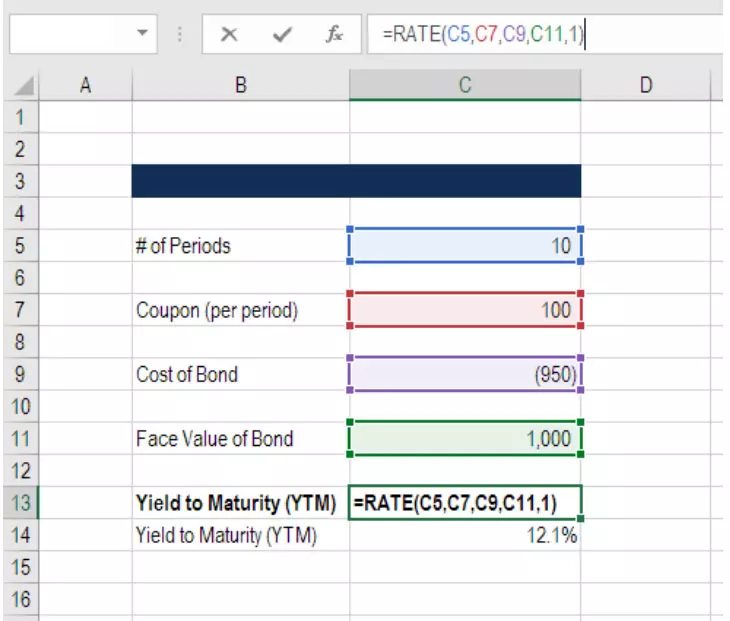Select row 6 header

pos(20,277)
